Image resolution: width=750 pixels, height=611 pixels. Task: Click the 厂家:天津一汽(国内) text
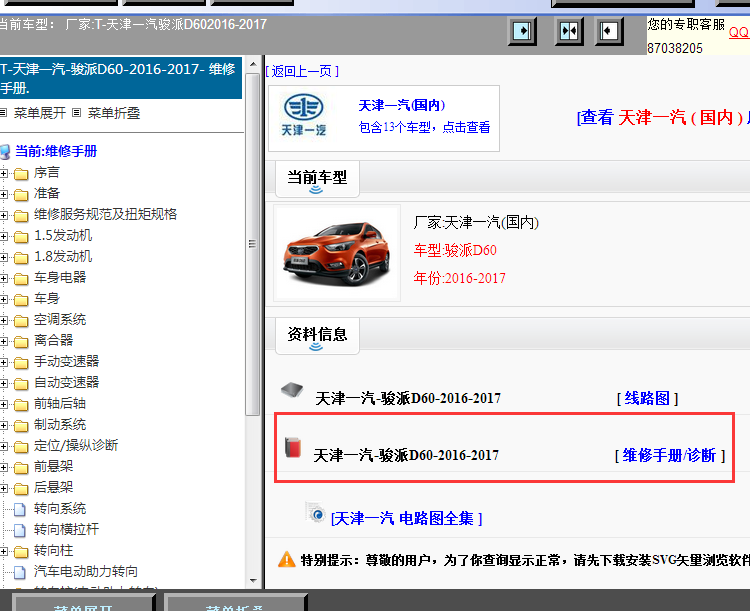pos(476,222)
